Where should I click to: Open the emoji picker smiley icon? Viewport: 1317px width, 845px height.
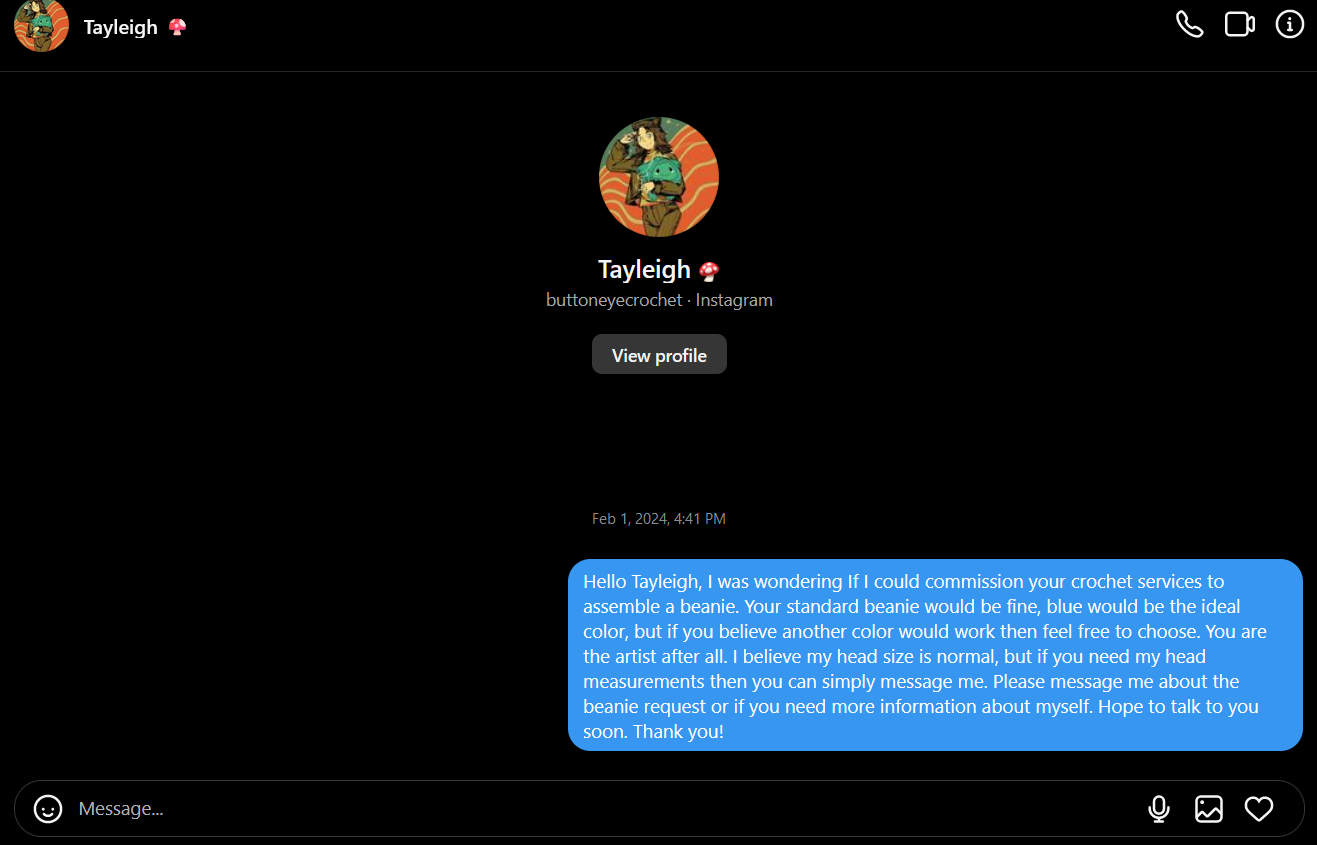coord(48,808)
